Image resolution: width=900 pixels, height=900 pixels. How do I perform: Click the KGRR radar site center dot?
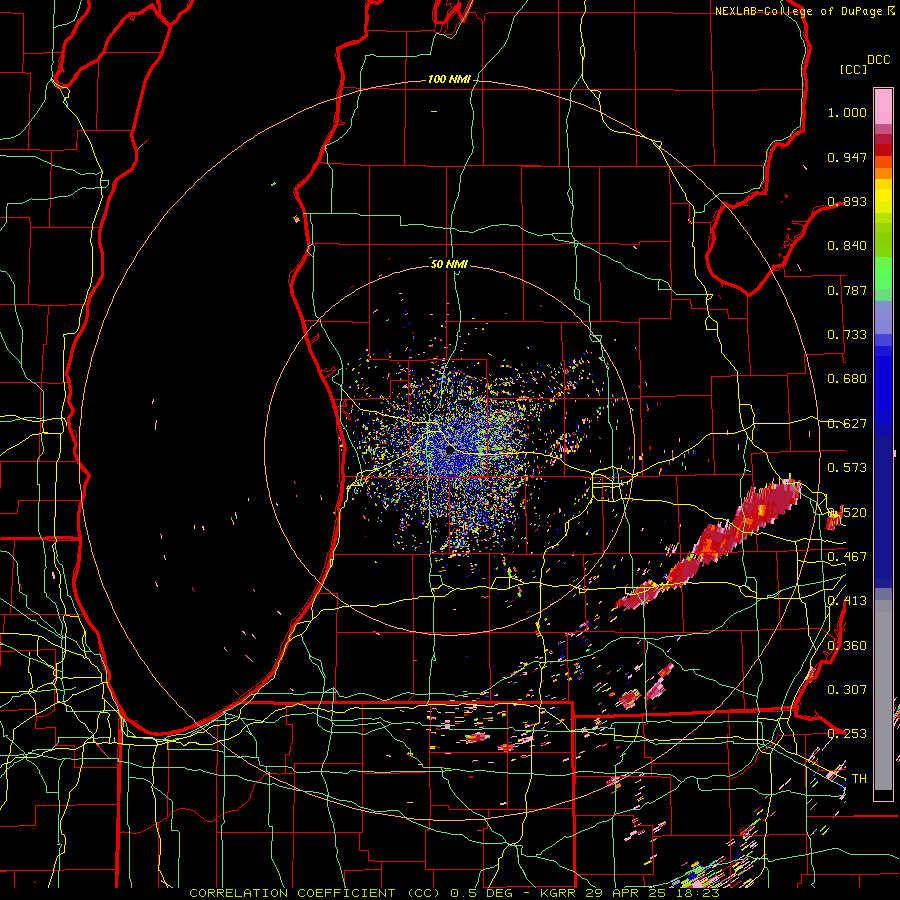tap(449, 451)
